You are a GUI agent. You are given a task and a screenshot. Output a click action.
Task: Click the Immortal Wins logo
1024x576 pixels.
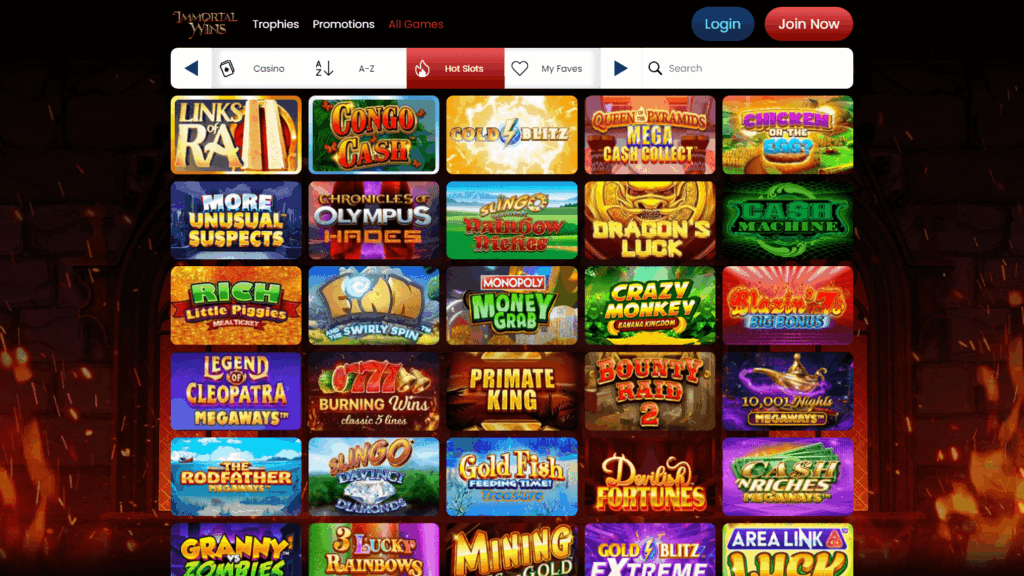(x=205, y=24)
